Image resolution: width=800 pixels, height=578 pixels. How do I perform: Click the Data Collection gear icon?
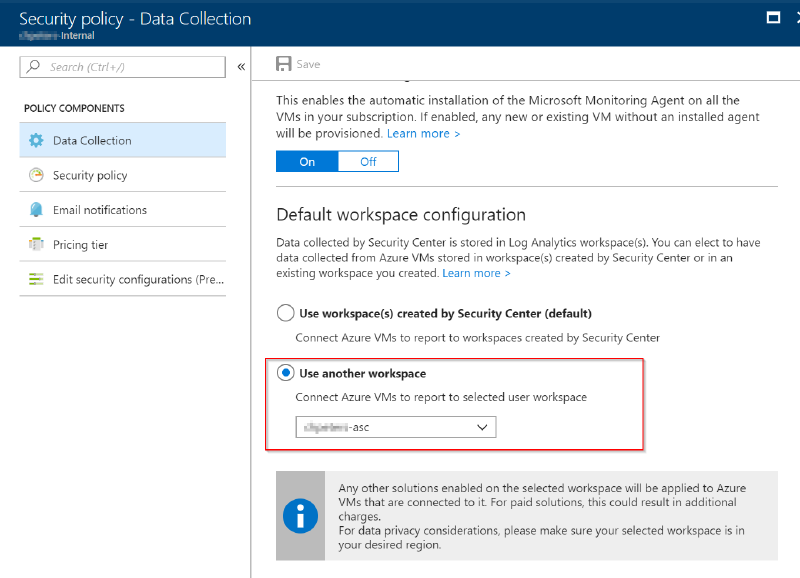point(38,141)
